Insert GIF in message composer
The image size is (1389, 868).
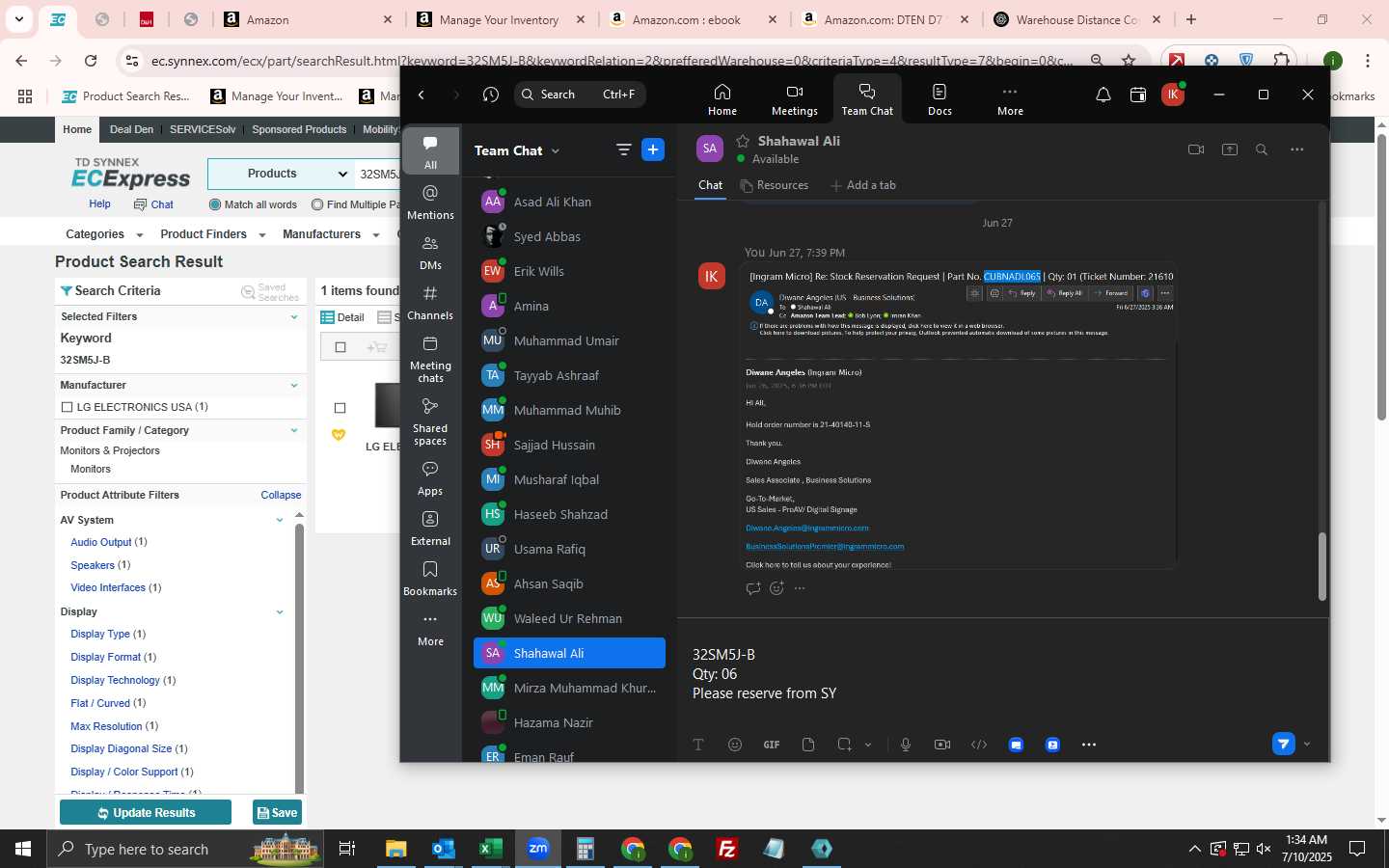[772, 745]
